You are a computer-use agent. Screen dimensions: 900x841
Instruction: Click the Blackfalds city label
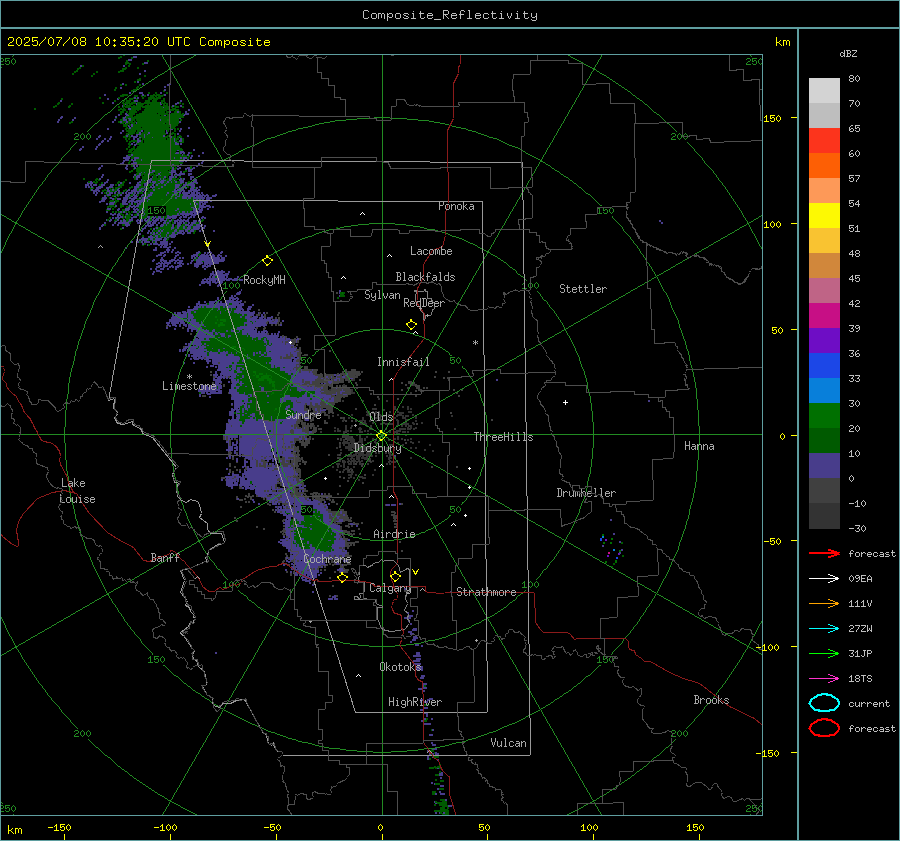425,277
